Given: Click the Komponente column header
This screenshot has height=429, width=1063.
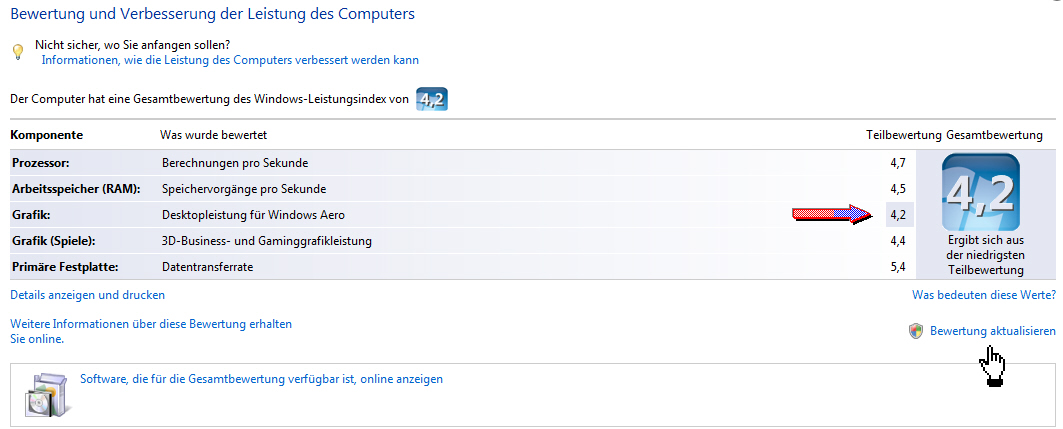Looking at the screenshot, I should (47, 135).
